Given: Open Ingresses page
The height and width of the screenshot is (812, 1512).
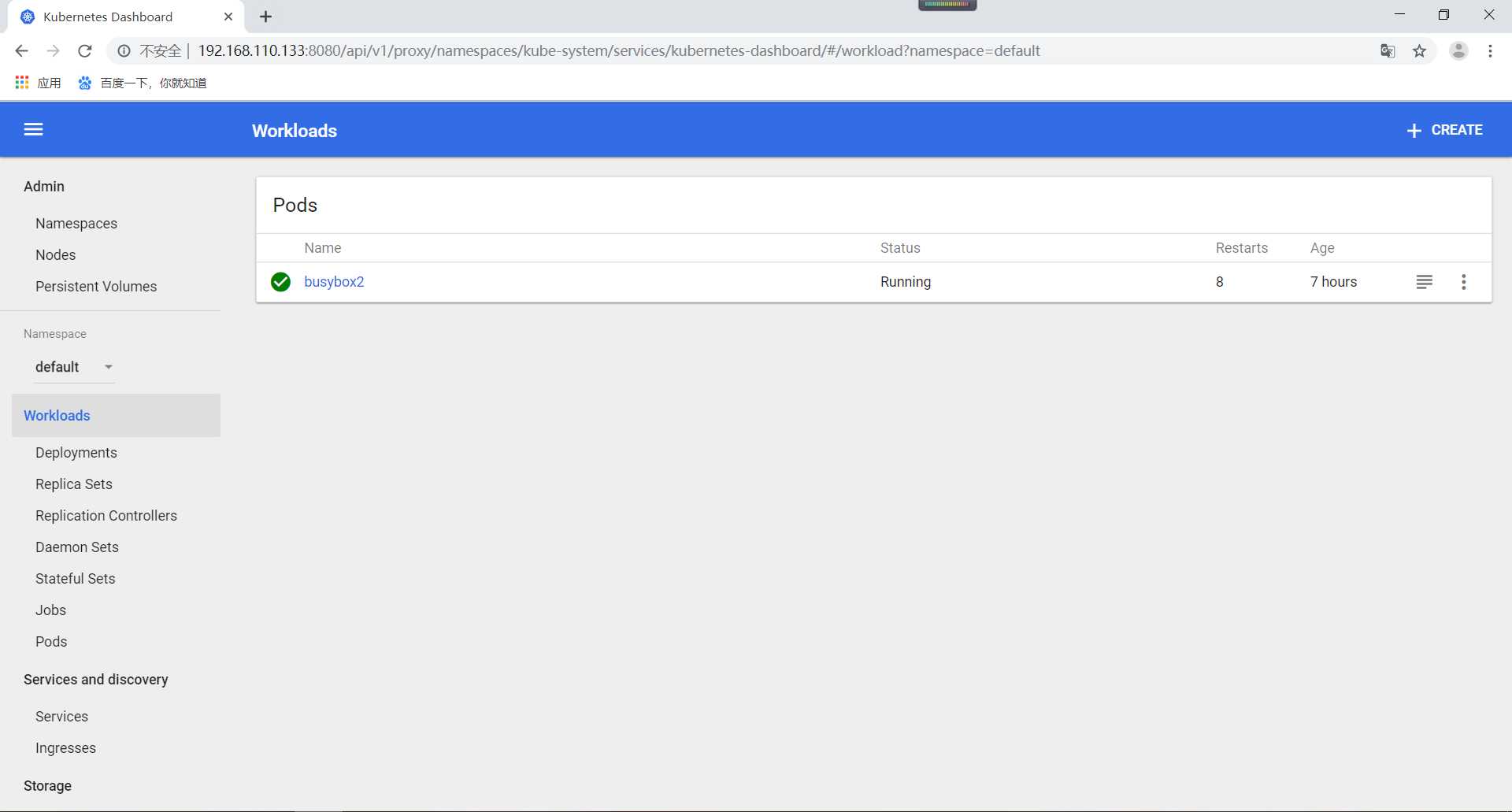Looking at the screenshot, I should [x=65, y=748].
